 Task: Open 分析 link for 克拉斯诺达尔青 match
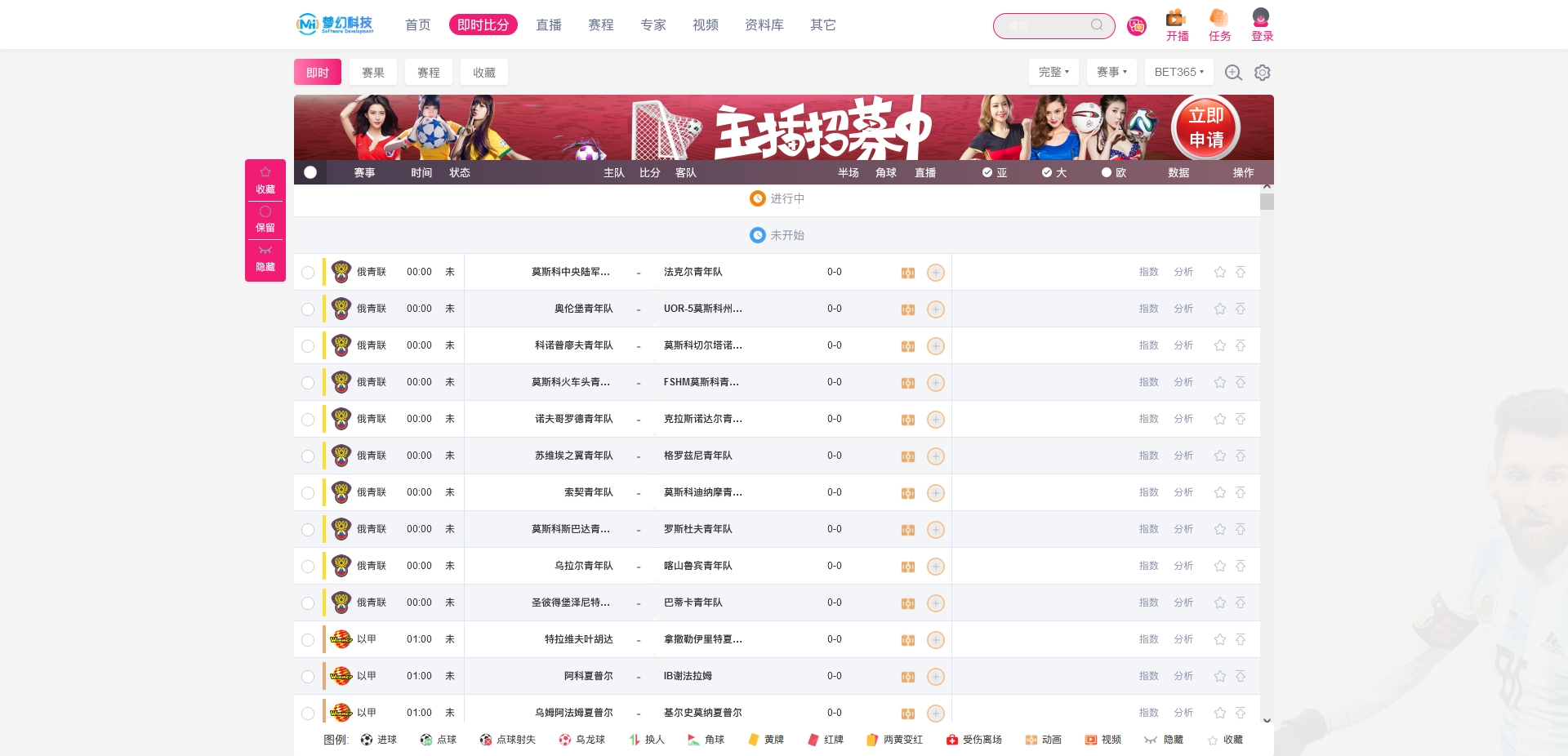click(x=1183, y=419)
